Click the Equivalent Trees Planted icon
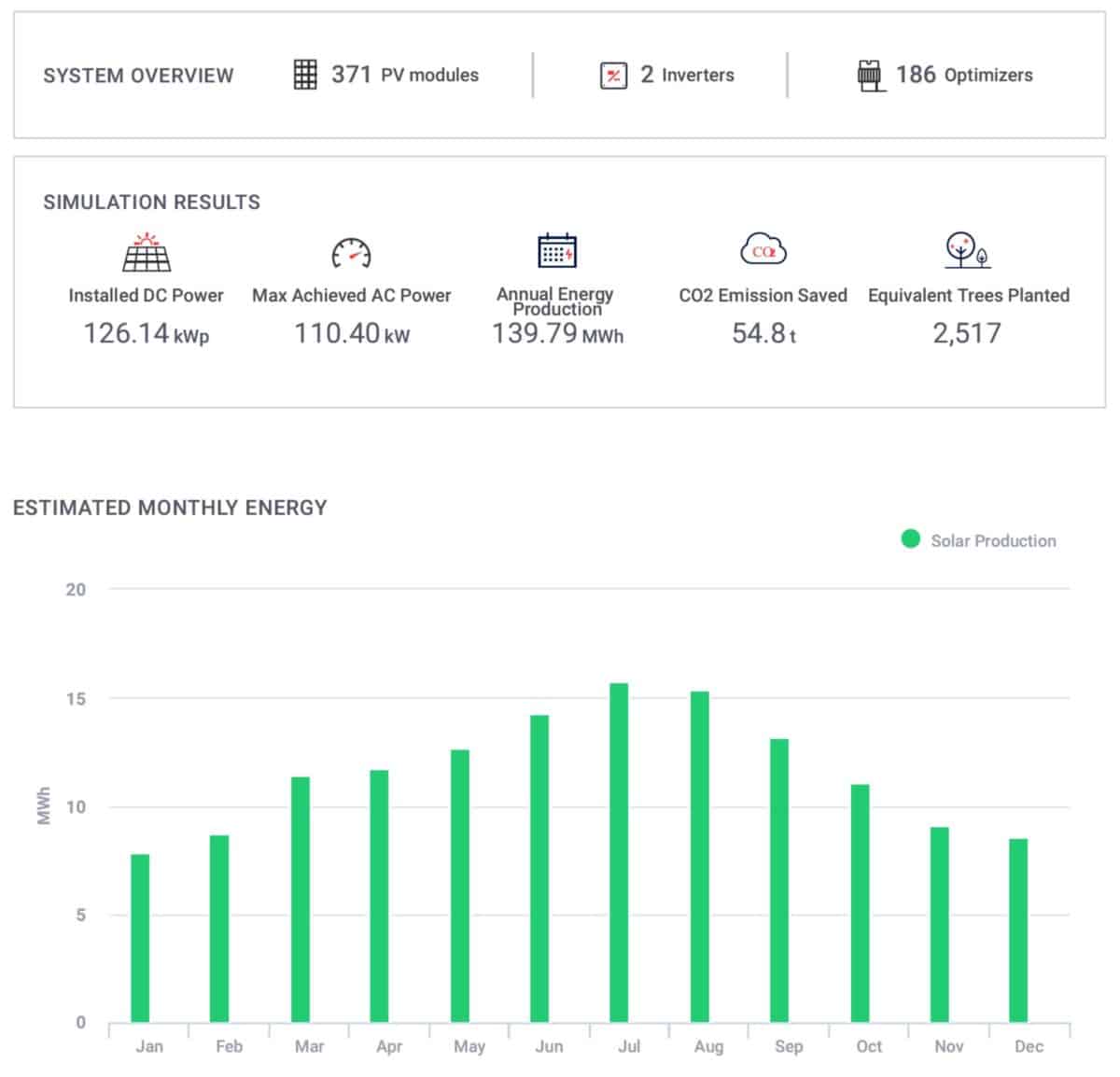This screenshot has height=1077, width=1120. [x=967, y=250]
